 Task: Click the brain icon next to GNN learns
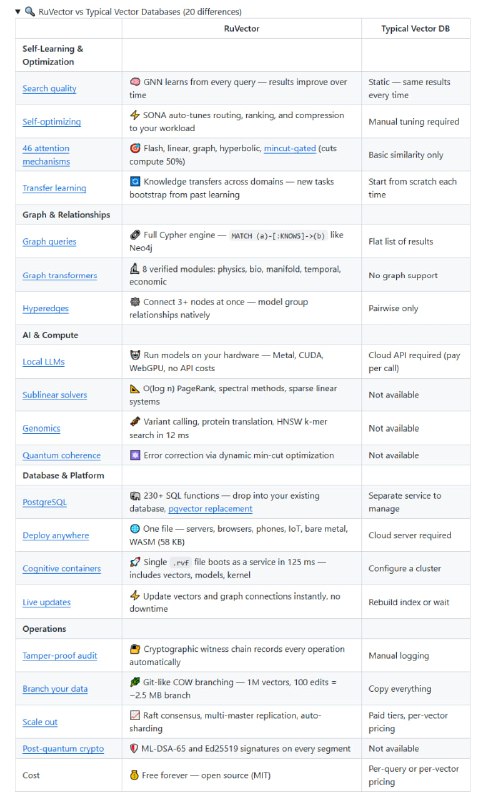(135, 82)
